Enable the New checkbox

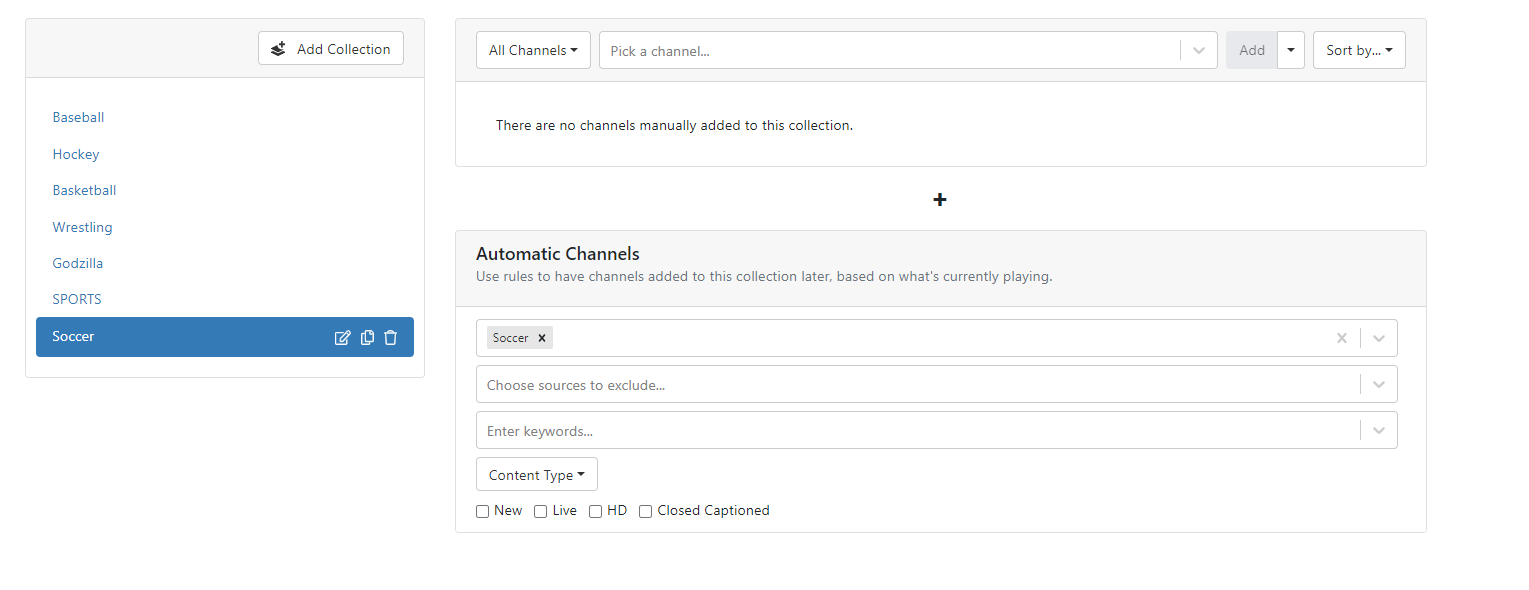[483, 511]
